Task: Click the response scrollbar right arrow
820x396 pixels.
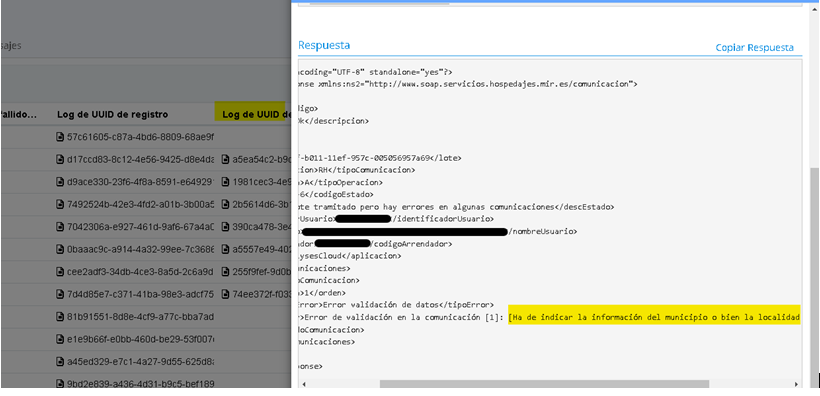Action: (796, 384)
